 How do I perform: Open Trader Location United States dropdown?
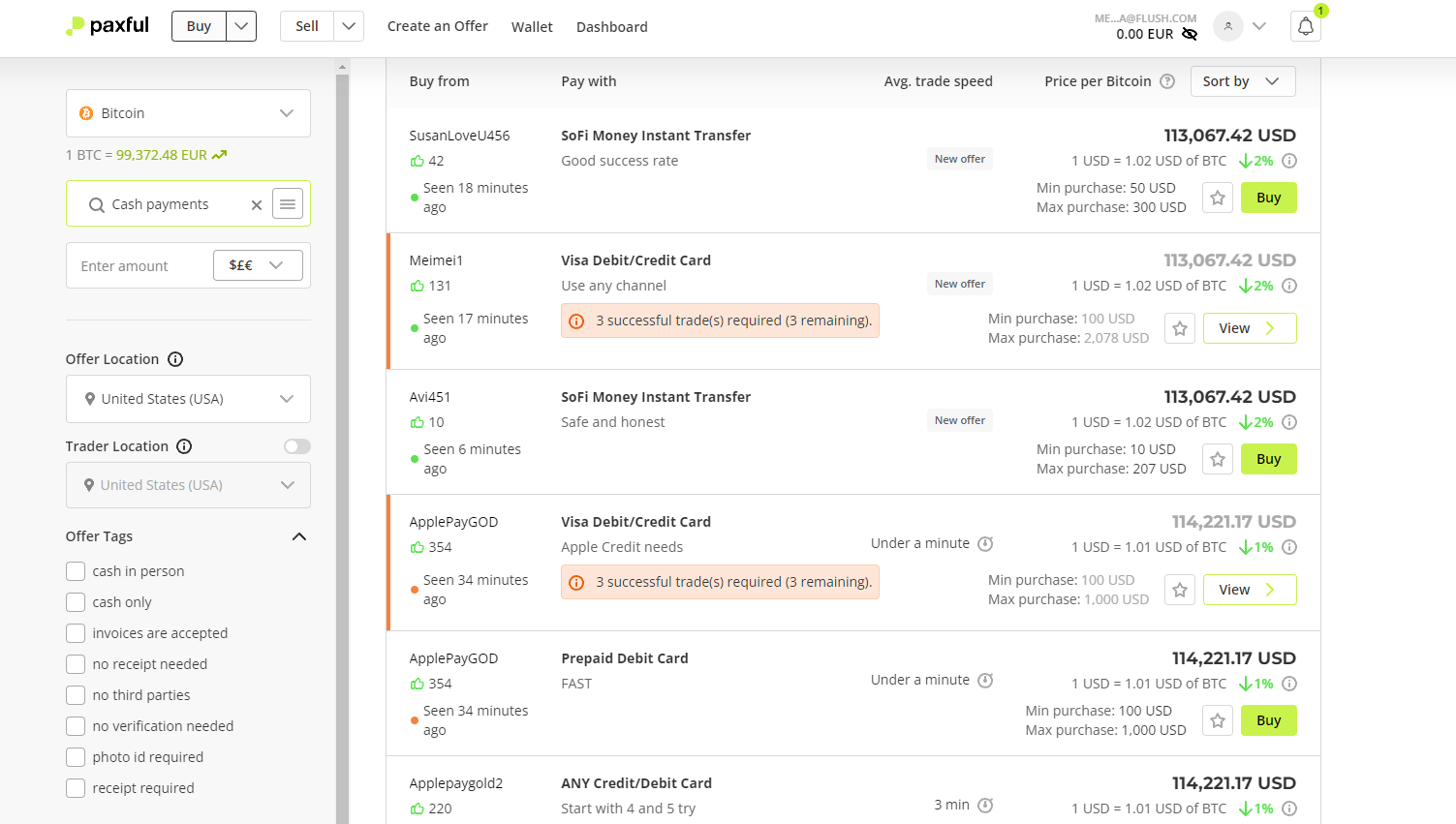[188, 485]
